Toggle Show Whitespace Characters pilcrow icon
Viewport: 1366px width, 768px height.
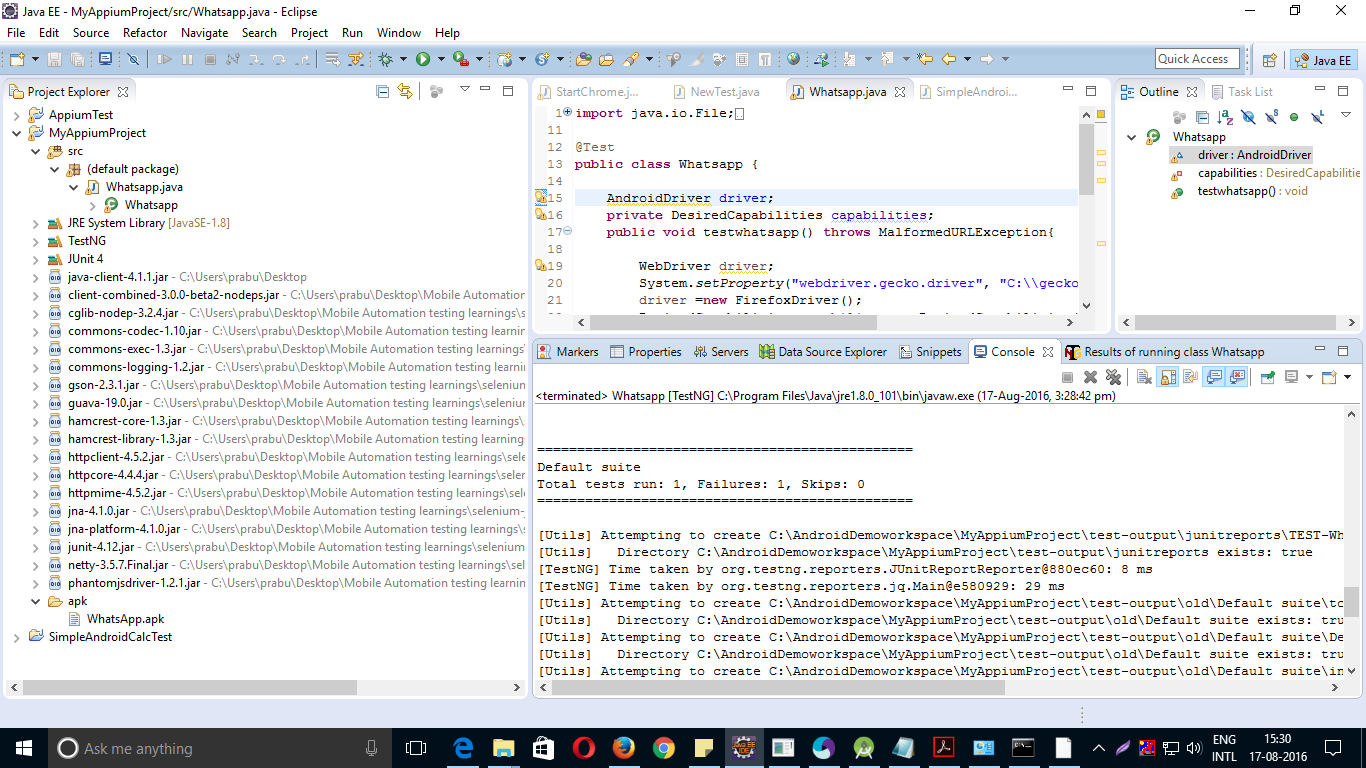[764, 60]
